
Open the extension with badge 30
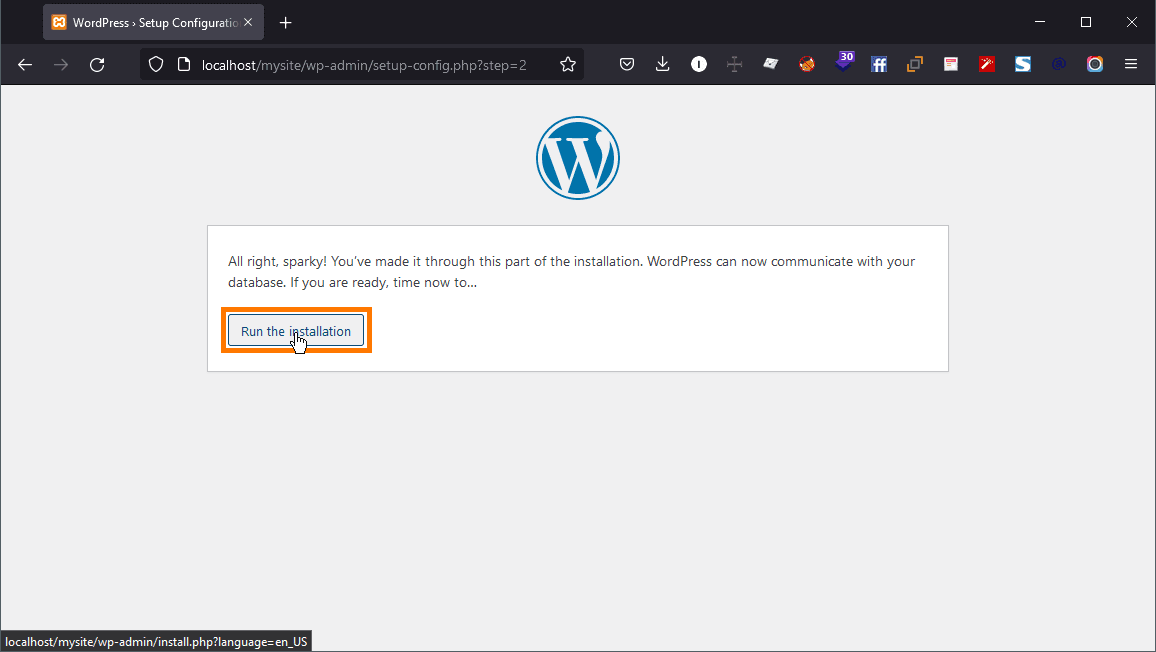[844, 62]
